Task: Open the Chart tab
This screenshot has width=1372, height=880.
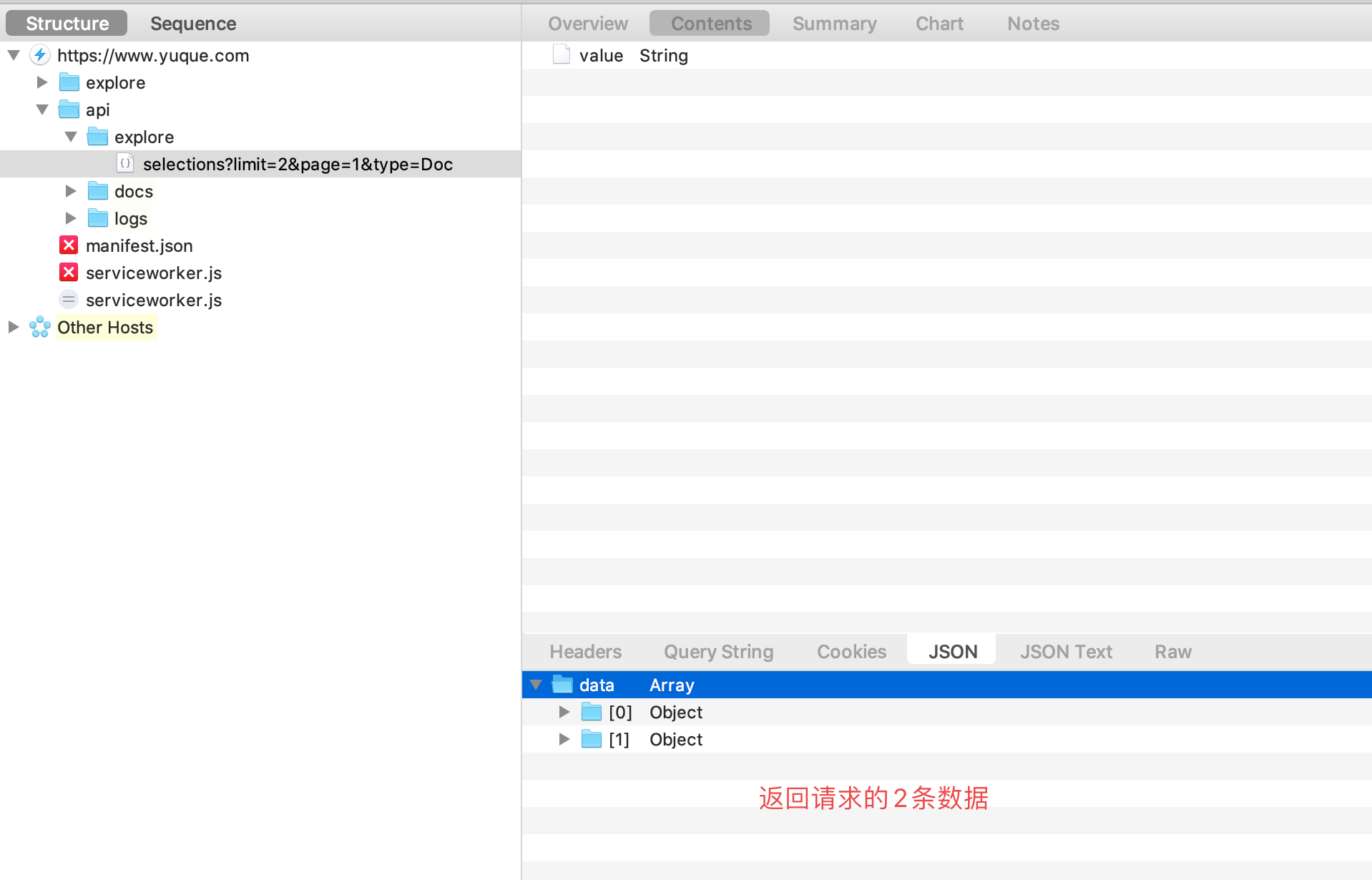Action: click(x=940, y=23)
